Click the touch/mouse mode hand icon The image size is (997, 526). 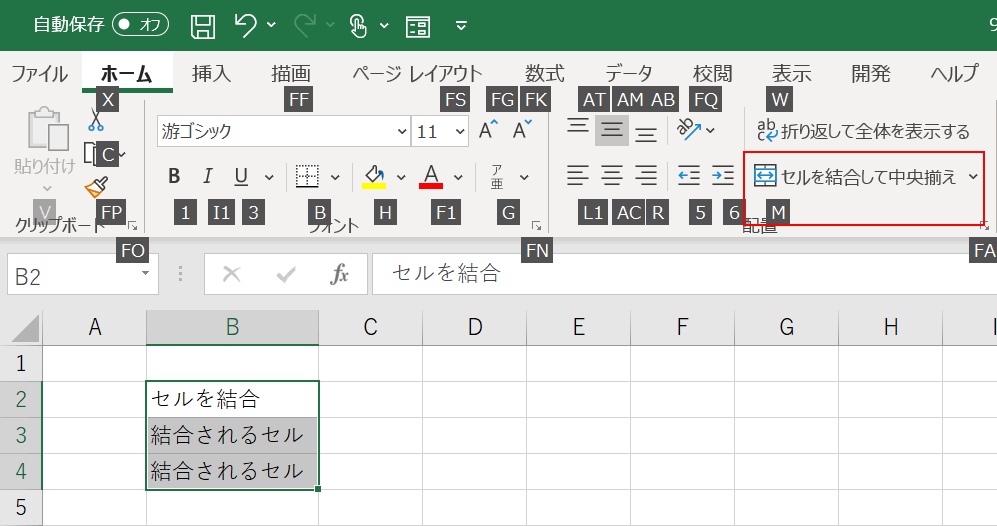tap(359, 26)
